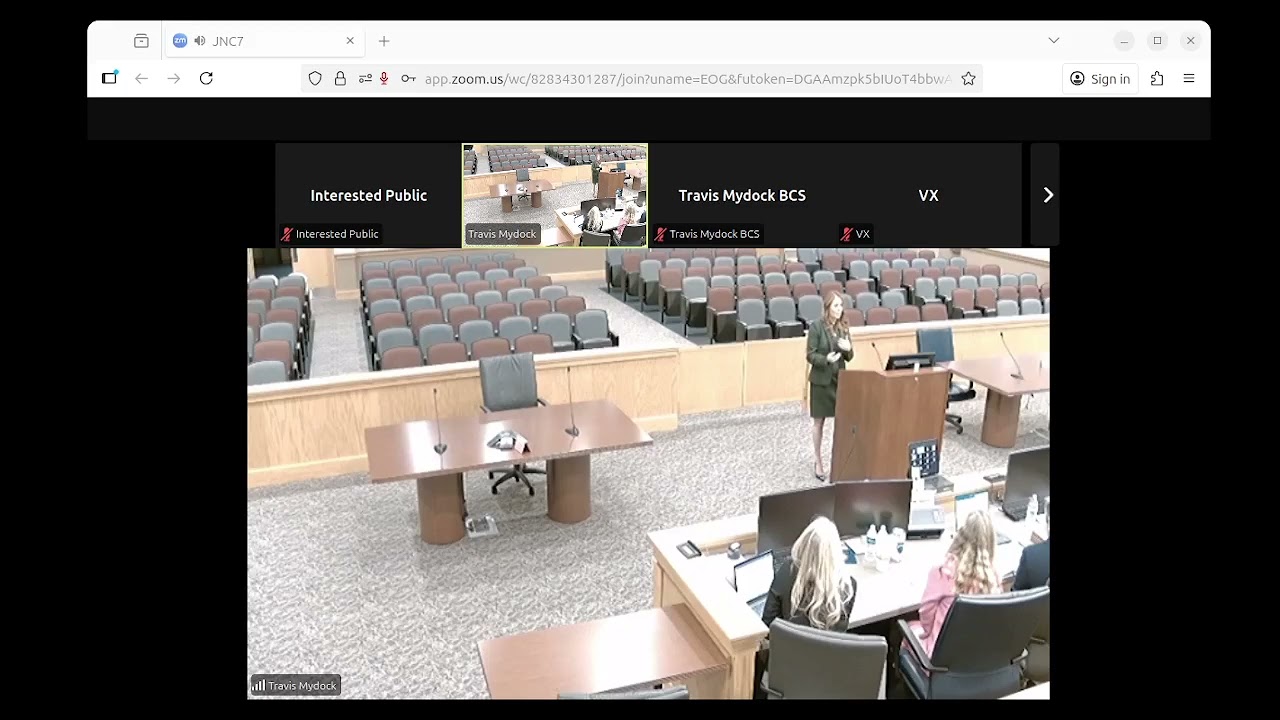Go back to previous page
The height and width of the screenshot is (720, 1280).
(x=142, y=78)
